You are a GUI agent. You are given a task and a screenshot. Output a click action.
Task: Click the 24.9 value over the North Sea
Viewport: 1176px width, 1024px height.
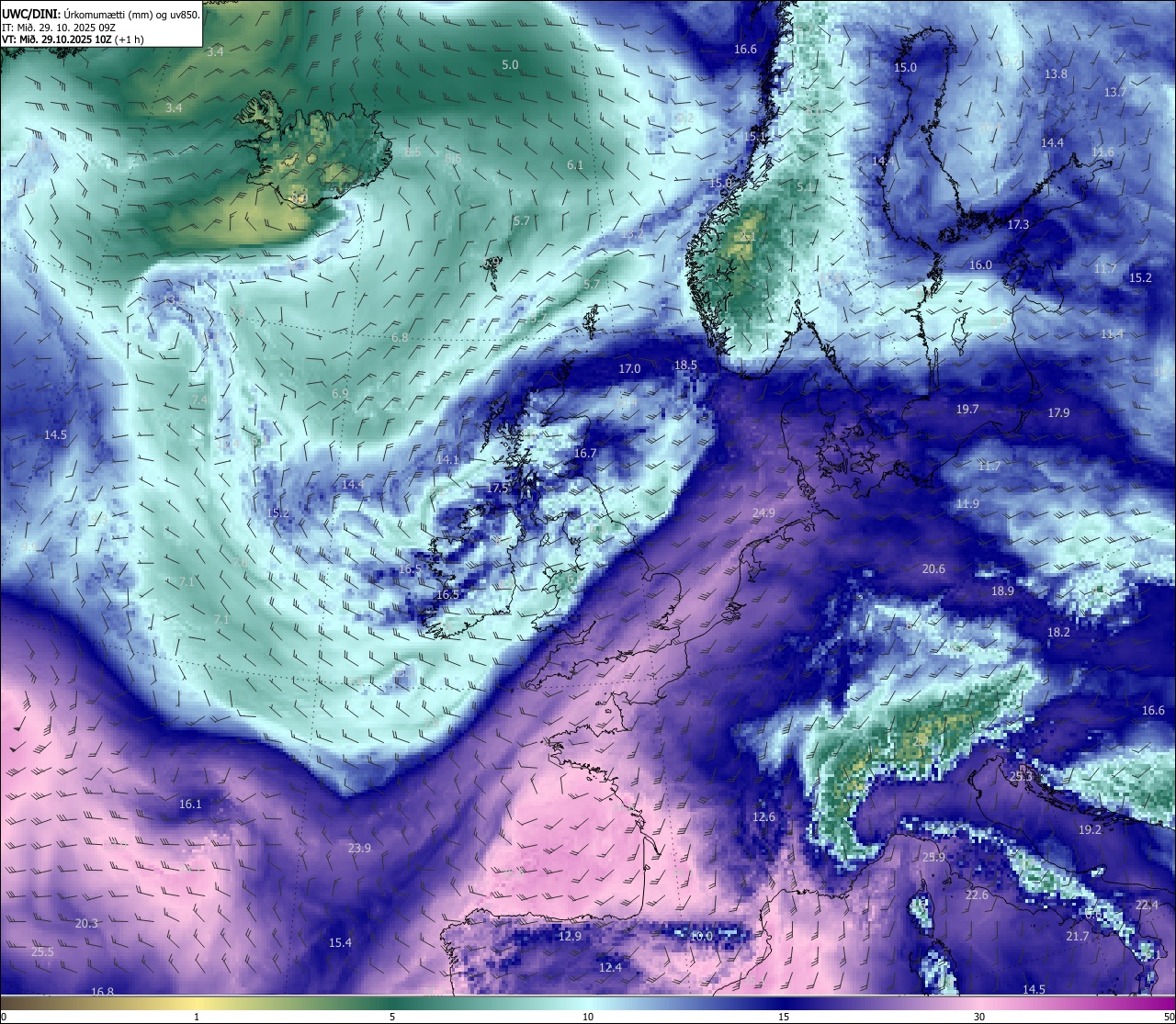[763, 513]
